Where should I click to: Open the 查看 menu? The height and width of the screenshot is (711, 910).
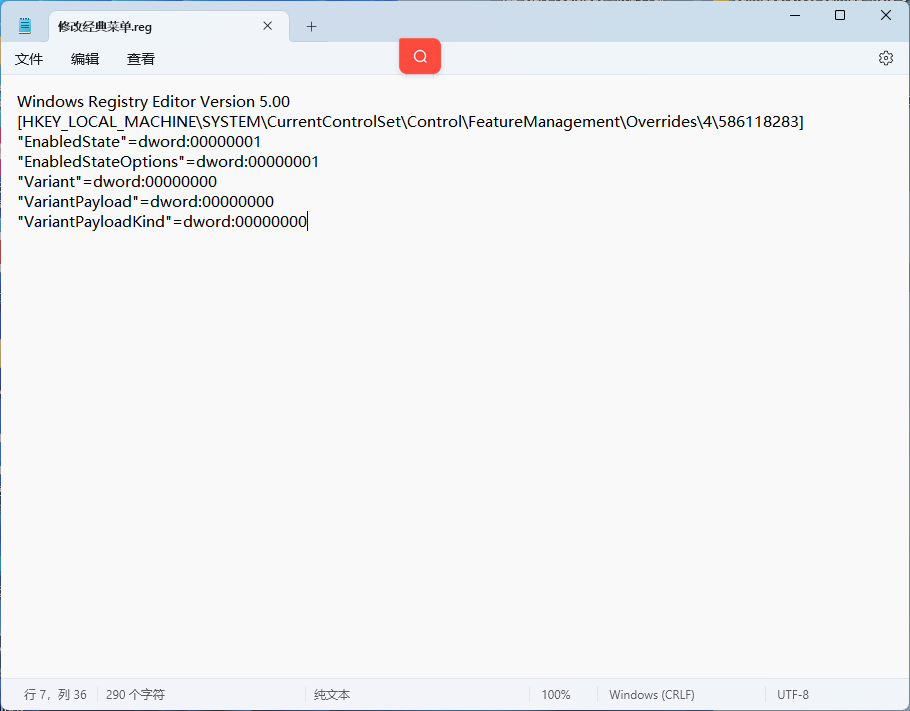coord(141,59)
